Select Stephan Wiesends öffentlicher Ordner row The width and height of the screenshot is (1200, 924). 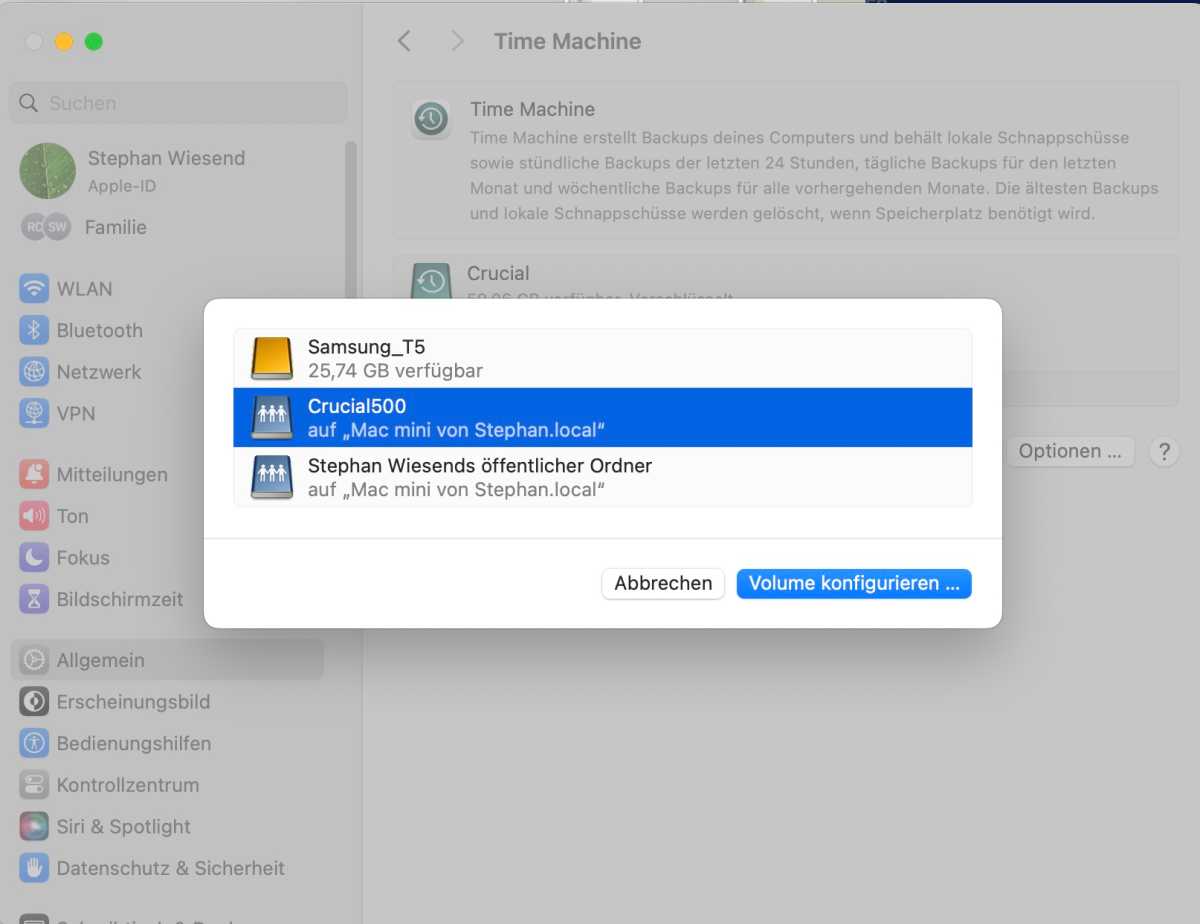coord(603,477)
